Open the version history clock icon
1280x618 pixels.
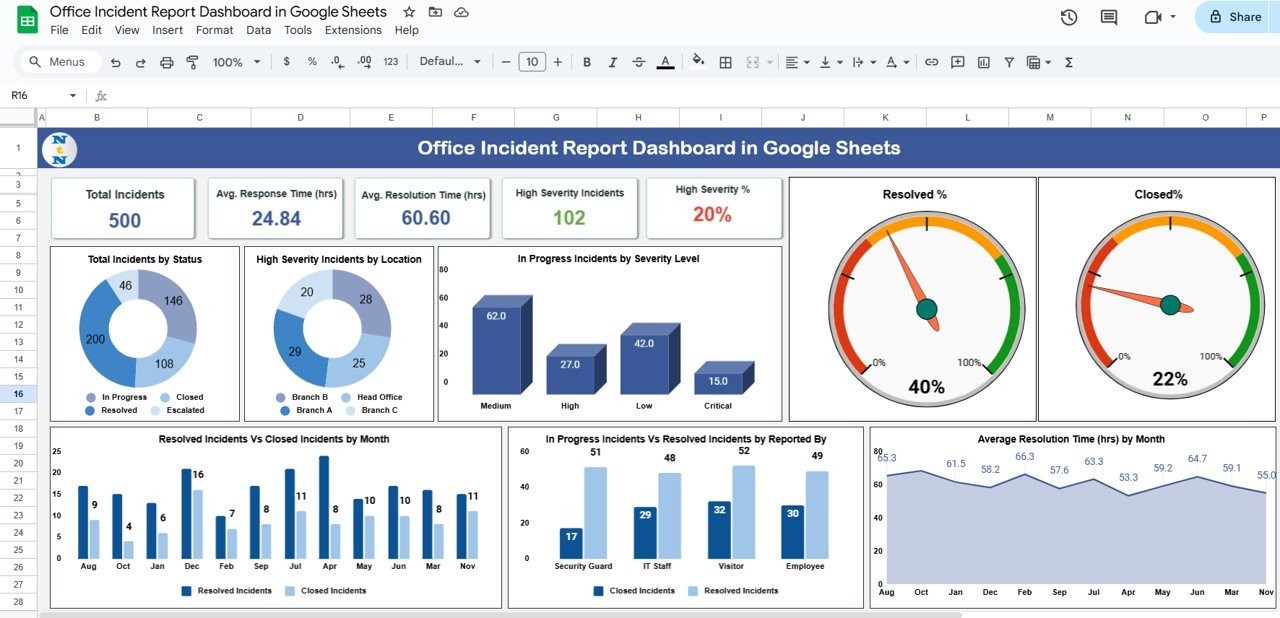point(1069,17)
